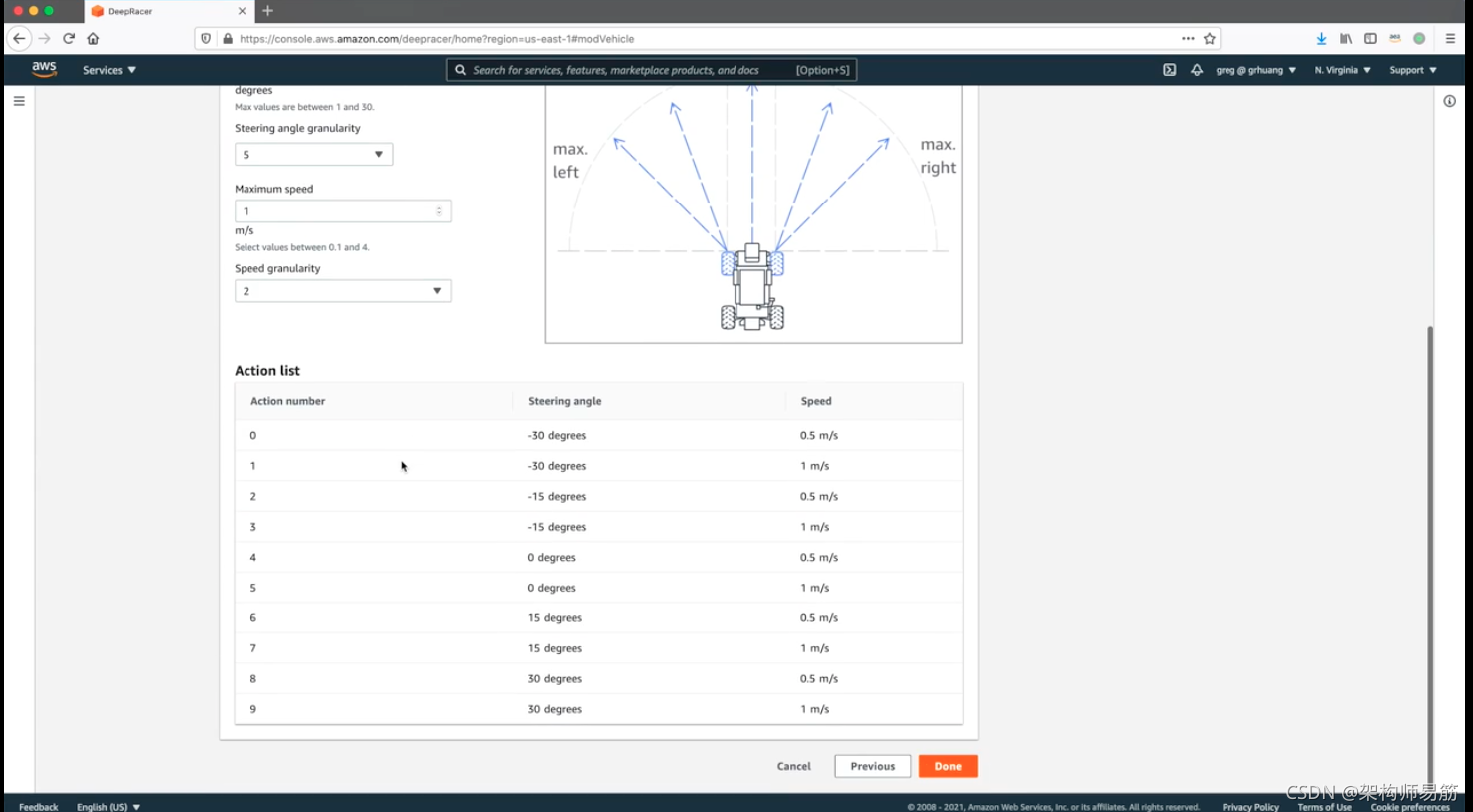
Task: Click action 0 steering angle cell
Action: pos(556,435)
